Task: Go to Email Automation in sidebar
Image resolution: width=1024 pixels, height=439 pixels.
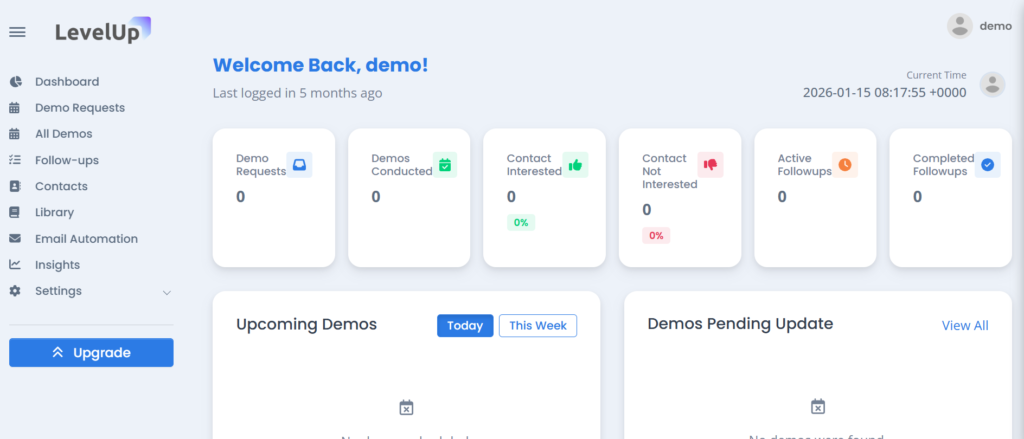Action: 86,239
